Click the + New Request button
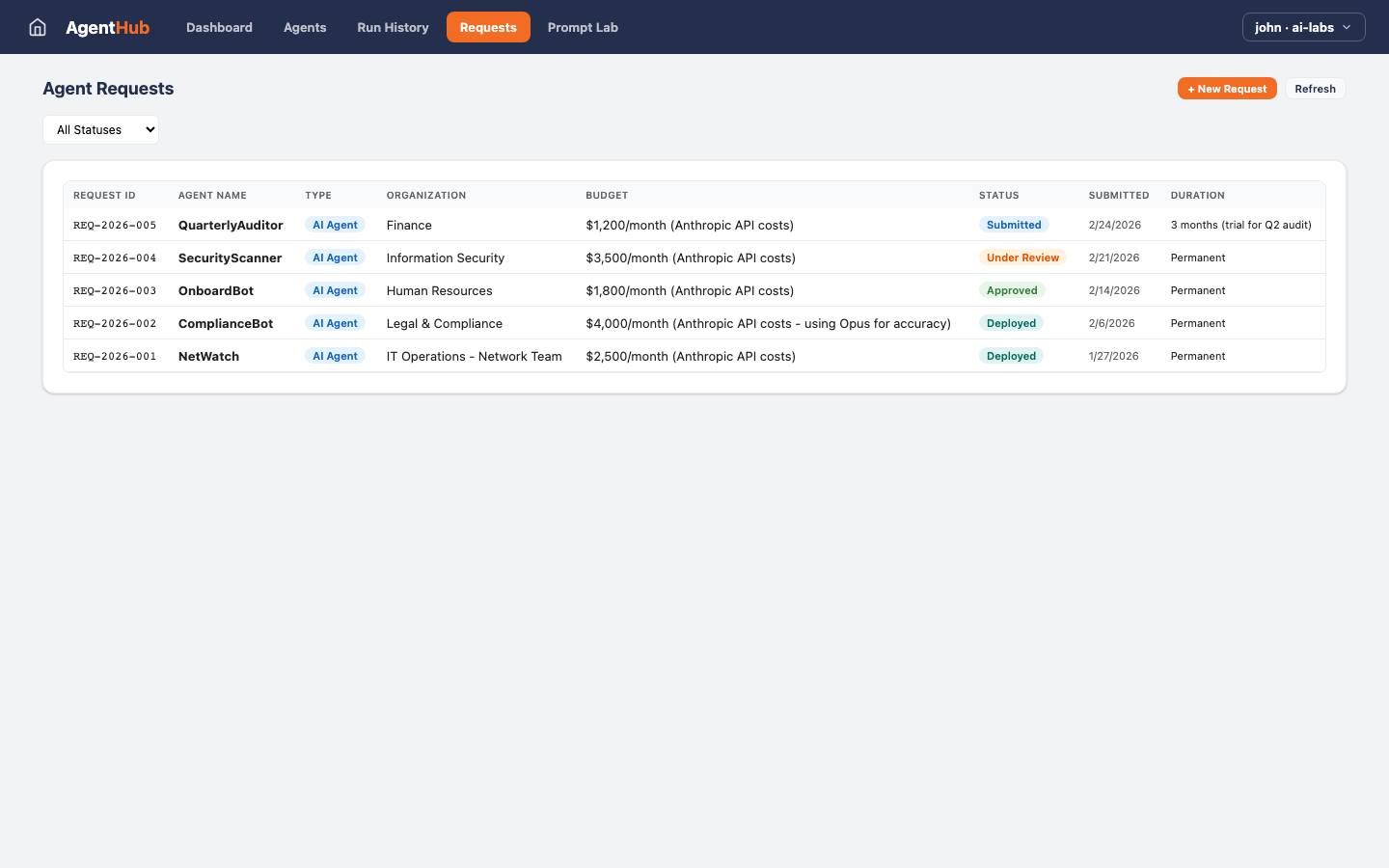The width and height of the screenshot is (1389, 868). pyautogui.click(x=1227, y=88)
